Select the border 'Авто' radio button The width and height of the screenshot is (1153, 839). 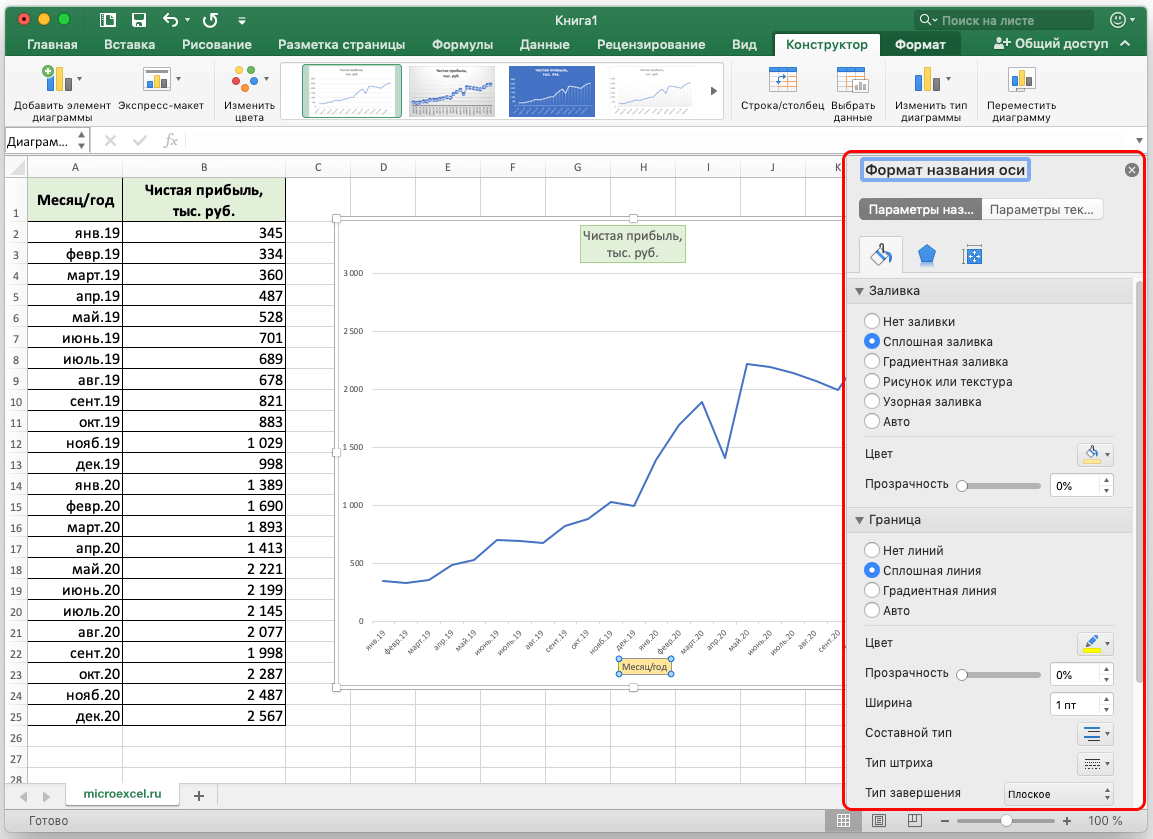point(871,610)
